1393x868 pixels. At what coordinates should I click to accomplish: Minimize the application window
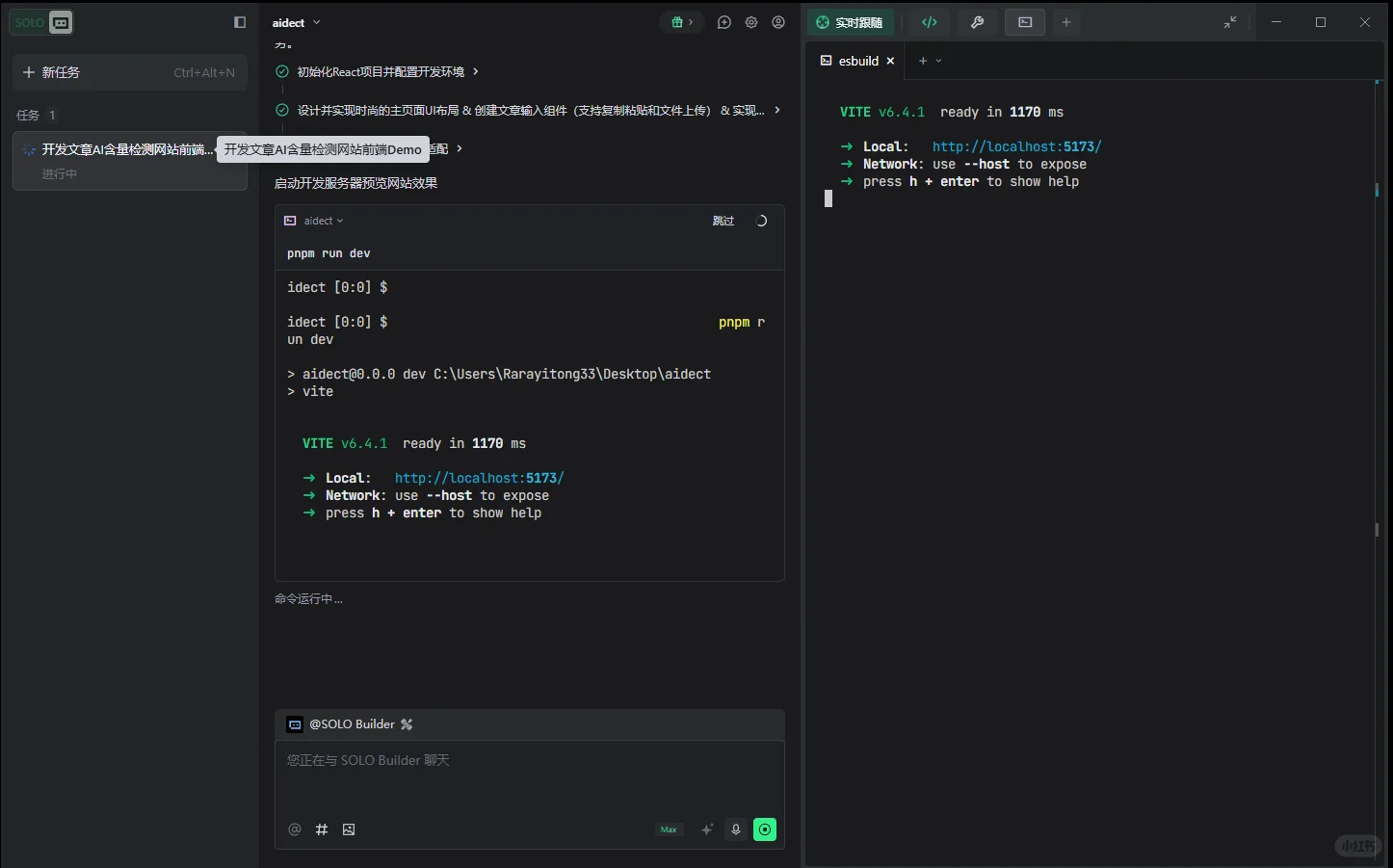1276,22
